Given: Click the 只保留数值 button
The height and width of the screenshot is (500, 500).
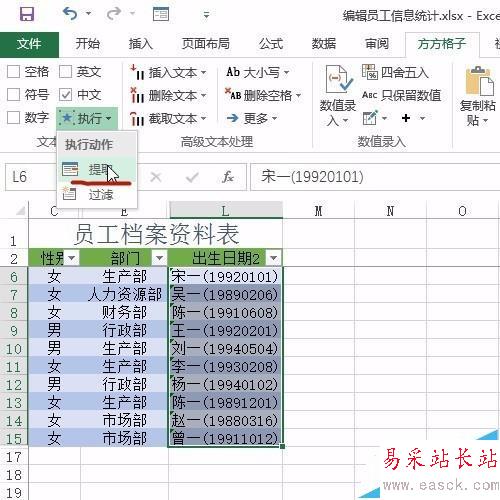Looking at the screenshot, I should point(401,95).
